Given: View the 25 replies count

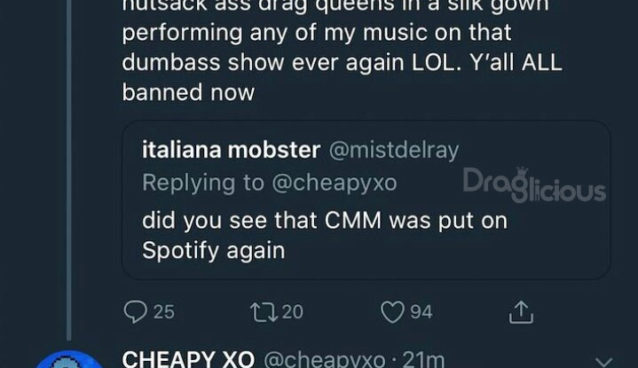Looking at the screenshot, I should 164,312.
